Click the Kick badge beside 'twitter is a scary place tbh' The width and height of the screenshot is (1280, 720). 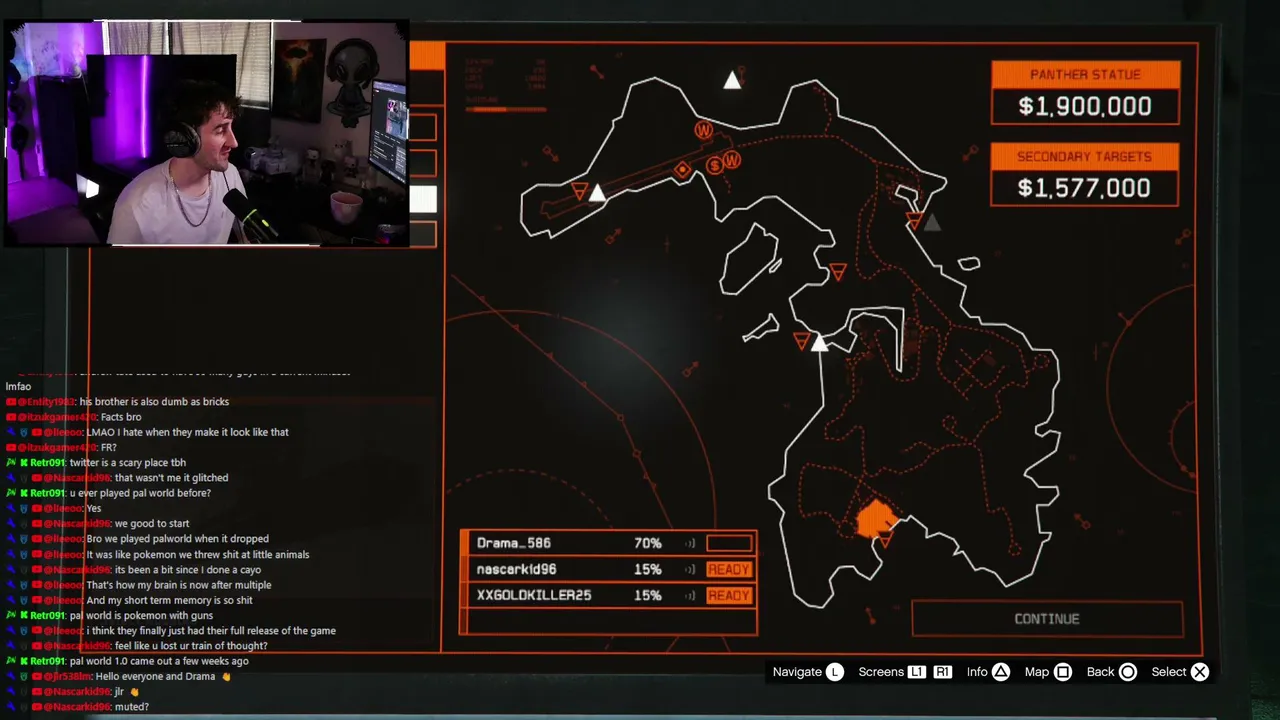click(x=24, y=463)
